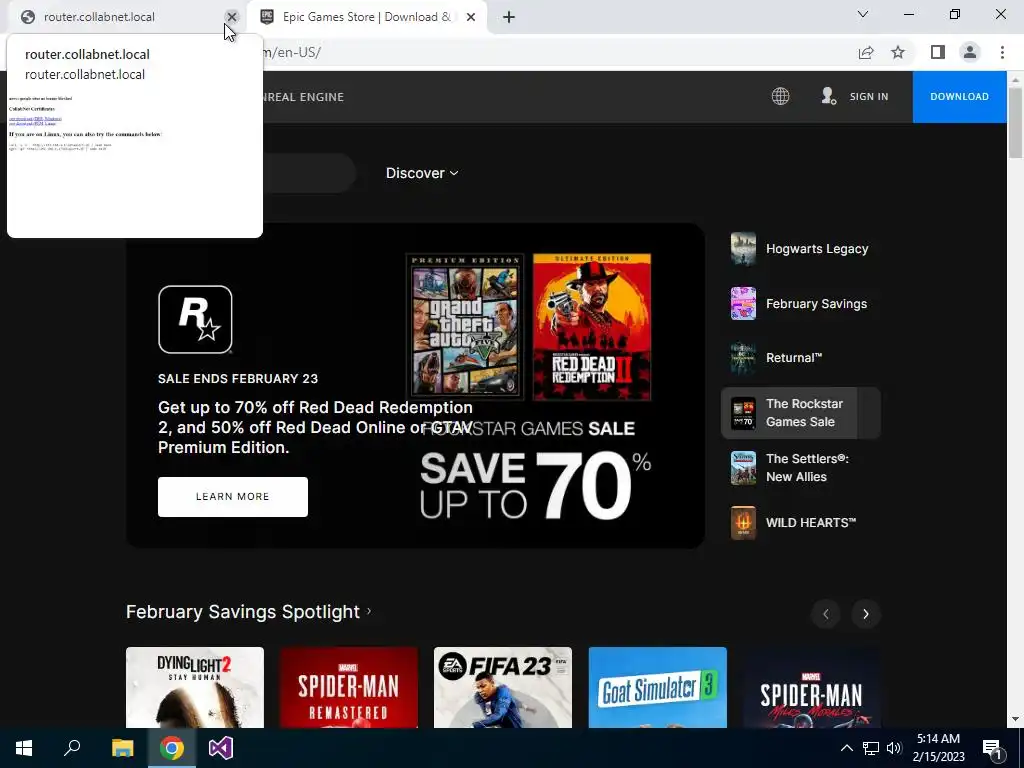Click the LEARN MORE button

(x=232, y=497)
